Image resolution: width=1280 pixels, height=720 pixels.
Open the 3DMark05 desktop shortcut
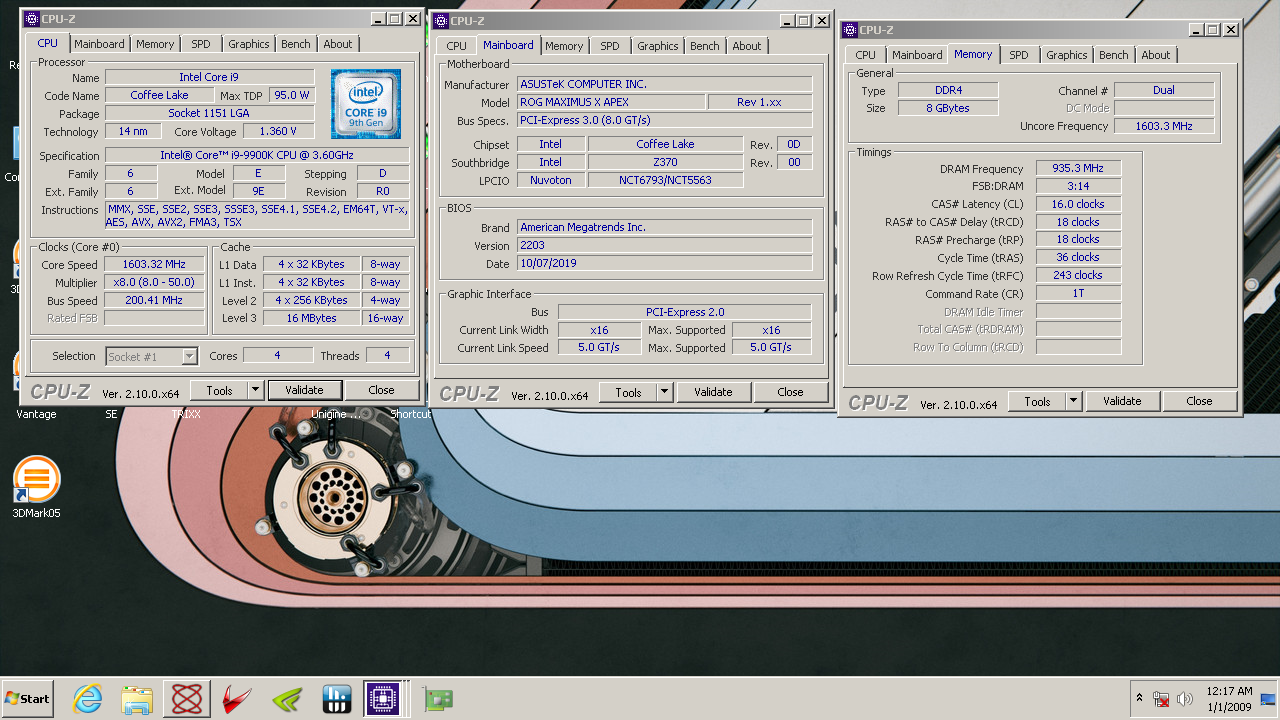[x=37, y=488]
